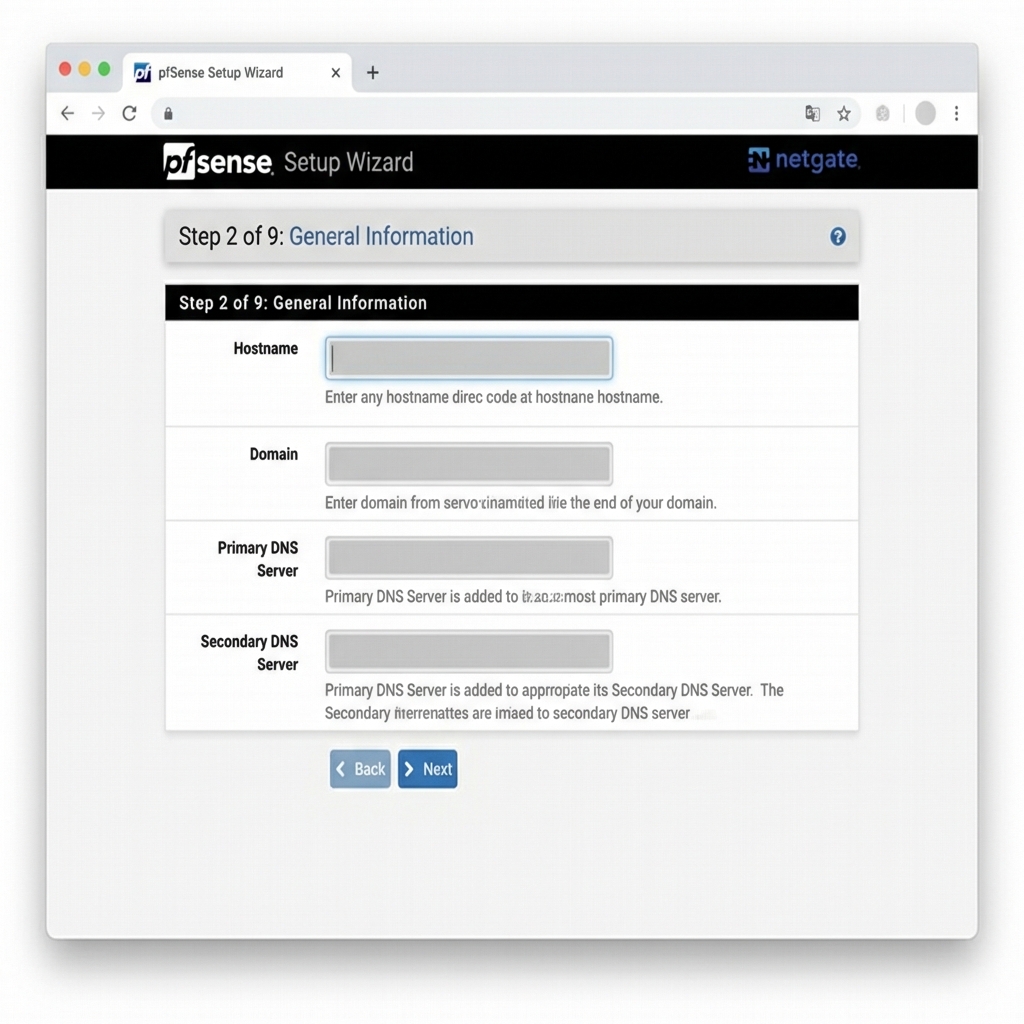The width and height of the screenshot is (1024, 1024).
Task: Open a new browser tab
Action: click(370, 72)
